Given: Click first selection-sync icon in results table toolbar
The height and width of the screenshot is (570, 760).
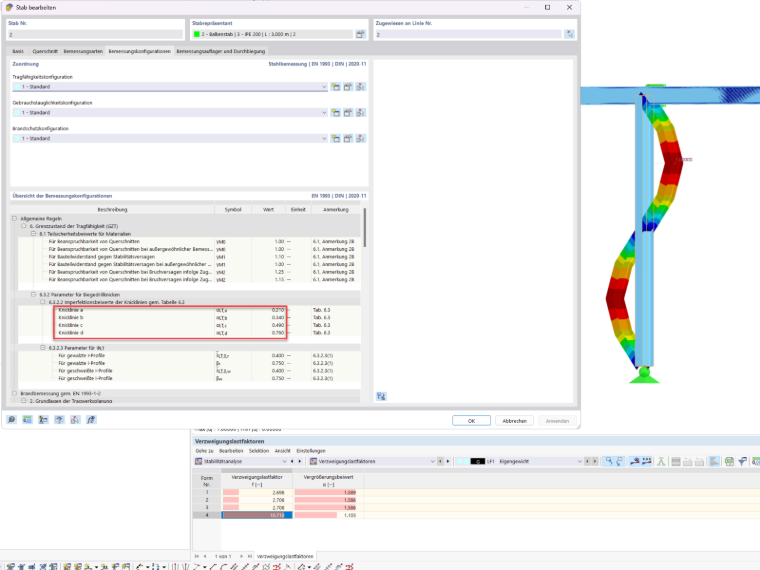Looking at the screenshot, I should click(609, 461).
